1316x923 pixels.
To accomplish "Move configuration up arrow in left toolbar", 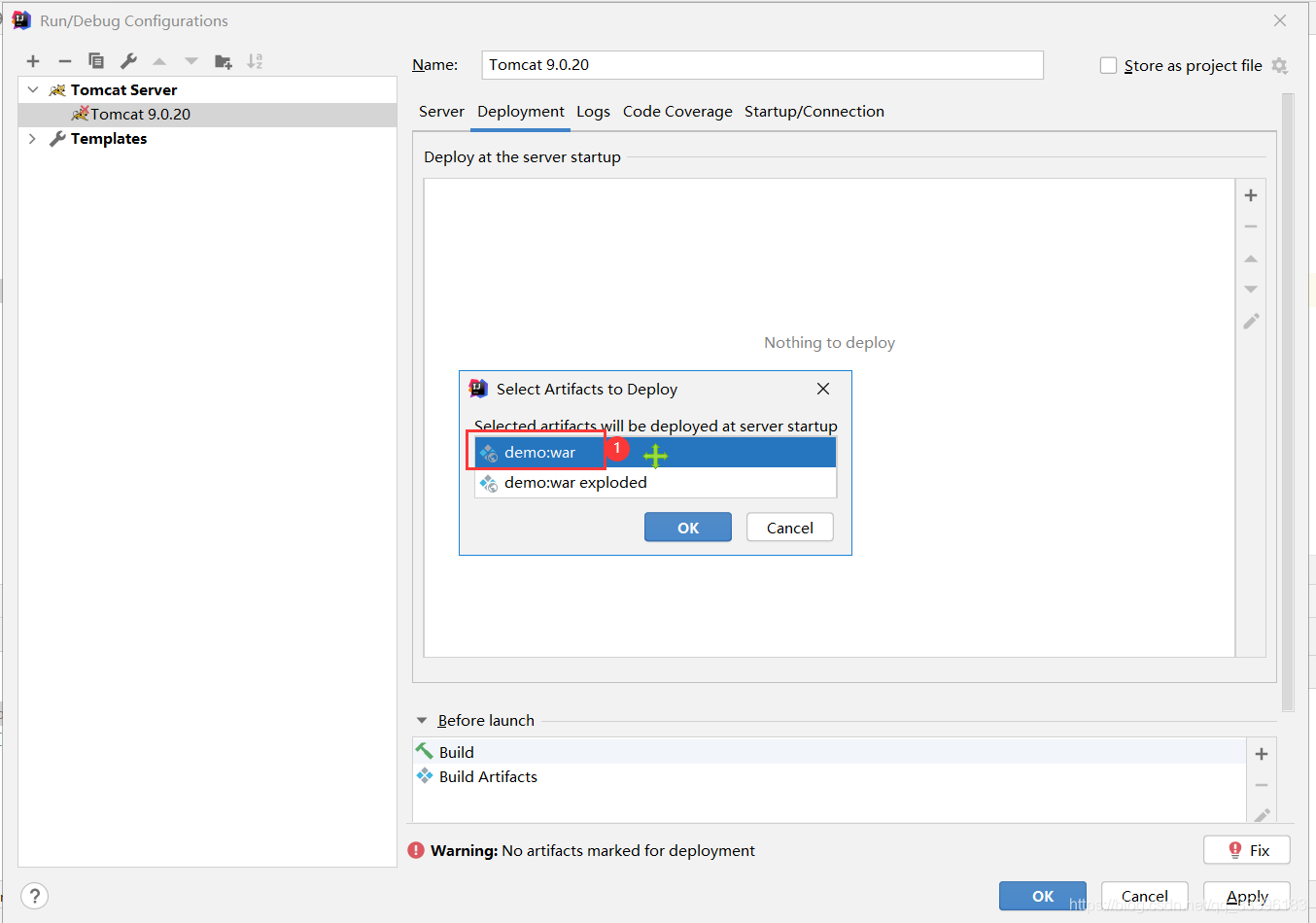I will pos(159,61).
